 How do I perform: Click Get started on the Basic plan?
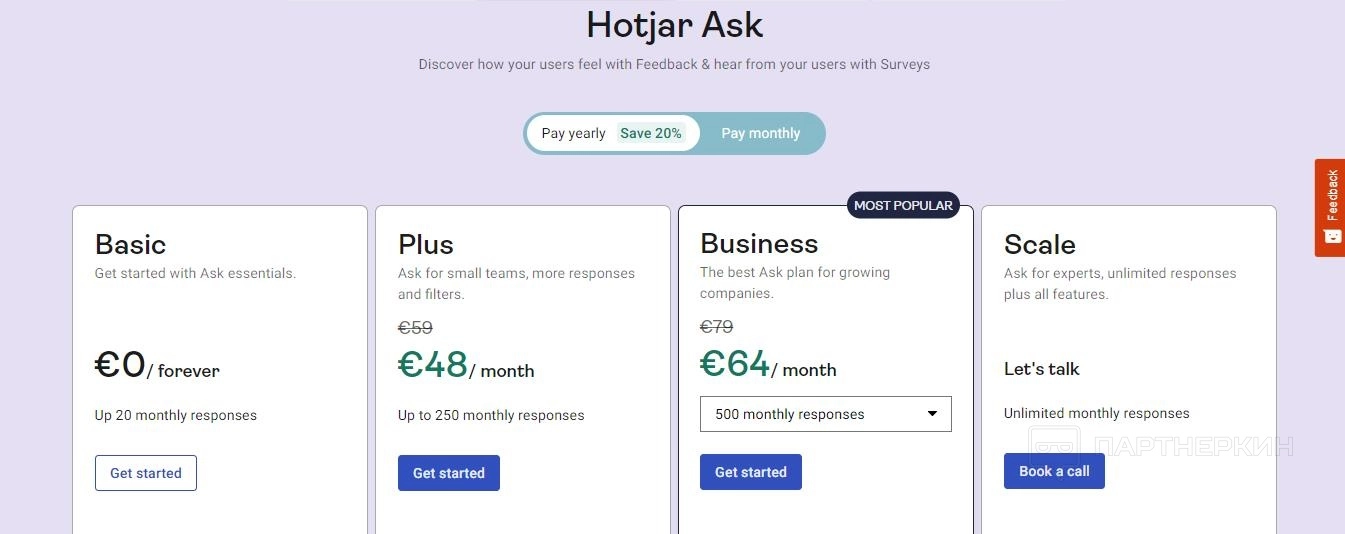click(146, 473)
